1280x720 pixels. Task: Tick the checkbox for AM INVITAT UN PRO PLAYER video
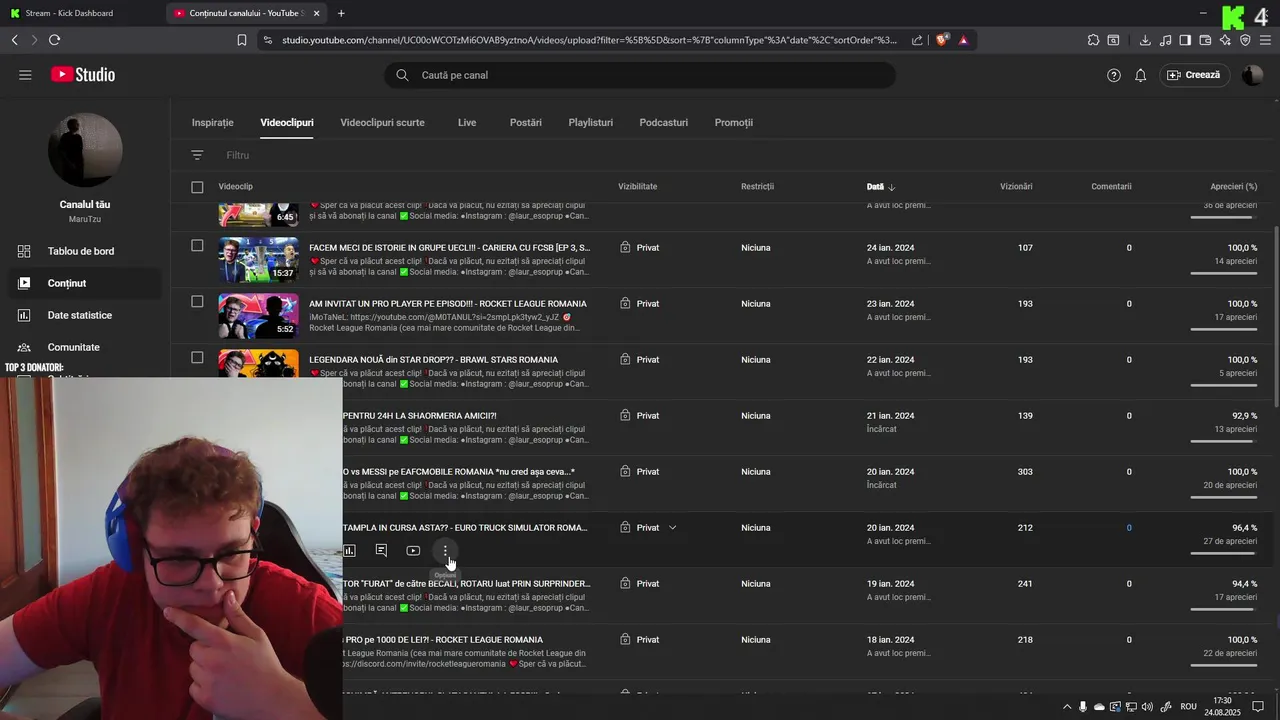[197, 302]
